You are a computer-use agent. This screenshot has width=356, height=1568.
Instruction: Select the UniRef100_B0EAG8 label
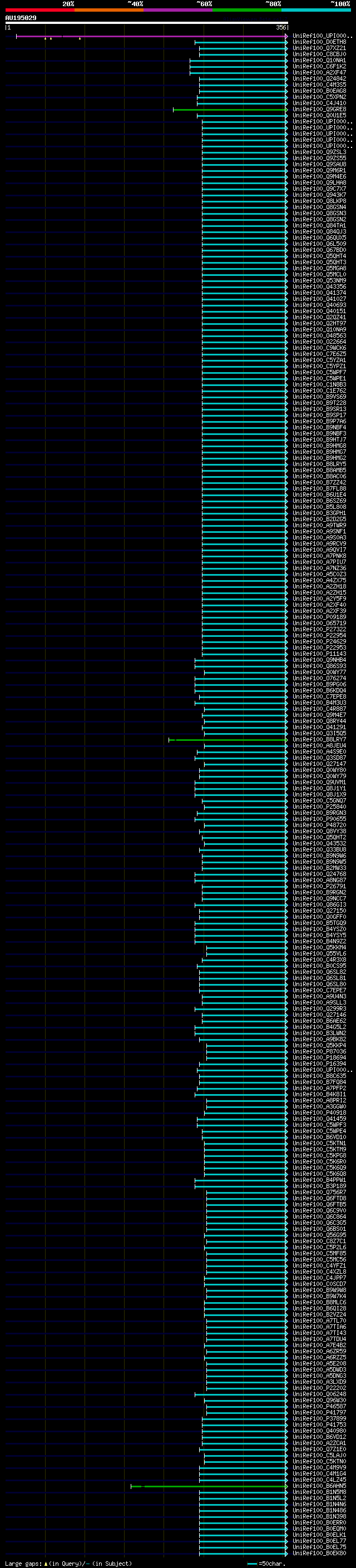319,91
